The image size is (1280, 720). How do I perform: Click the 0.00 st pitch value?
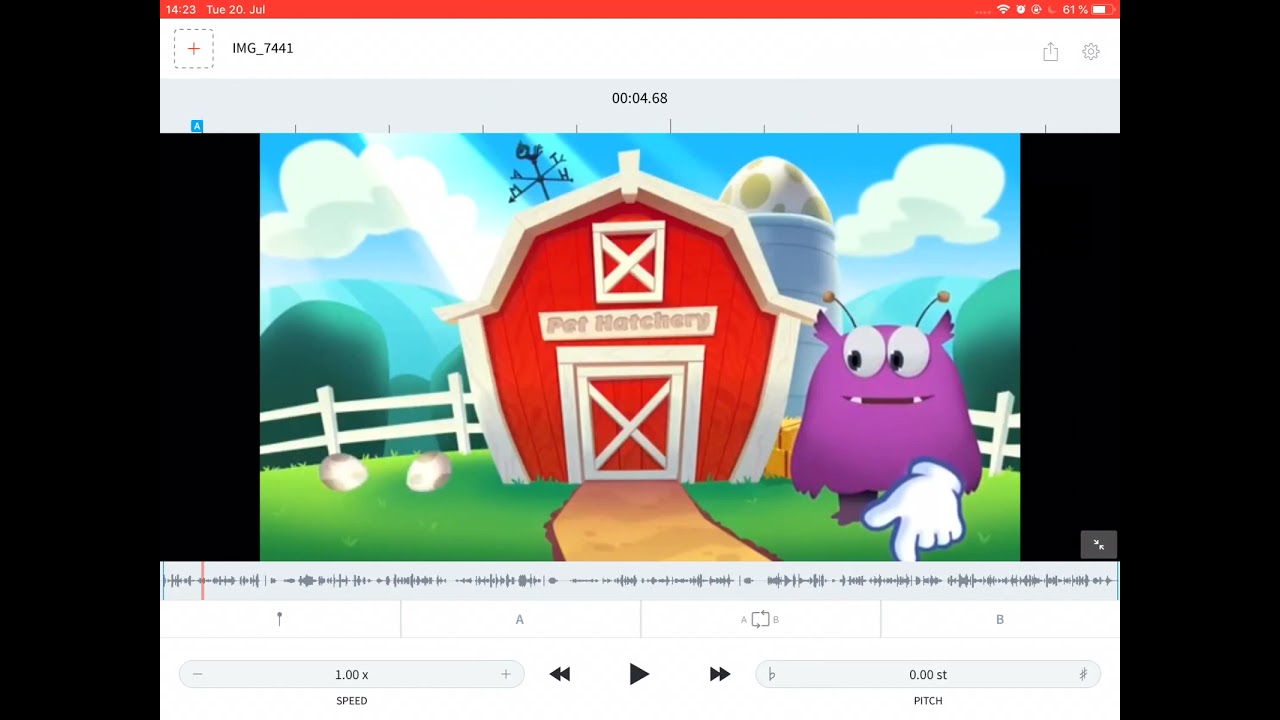[x=928, y=675]
